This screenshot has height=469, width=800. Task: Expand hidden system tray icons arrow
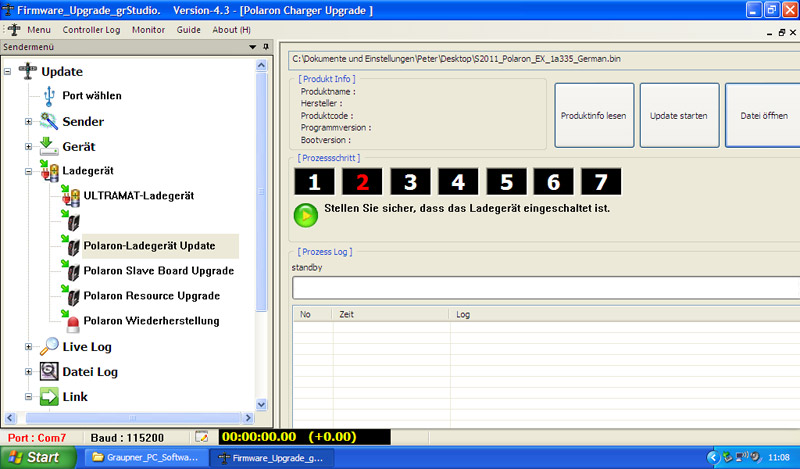point(714,458)
